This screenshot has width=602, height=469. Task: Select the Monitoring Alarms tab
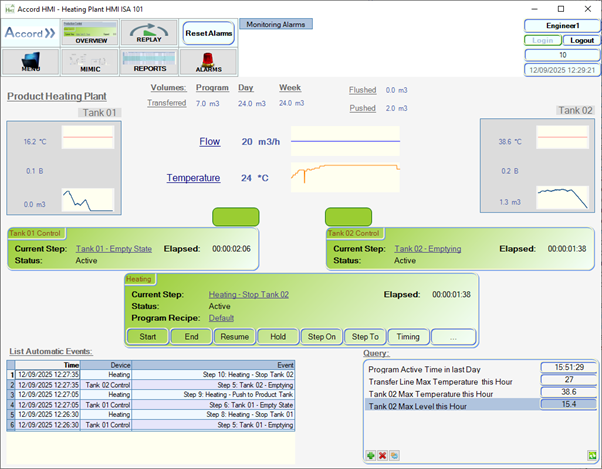tap(276, 23)
